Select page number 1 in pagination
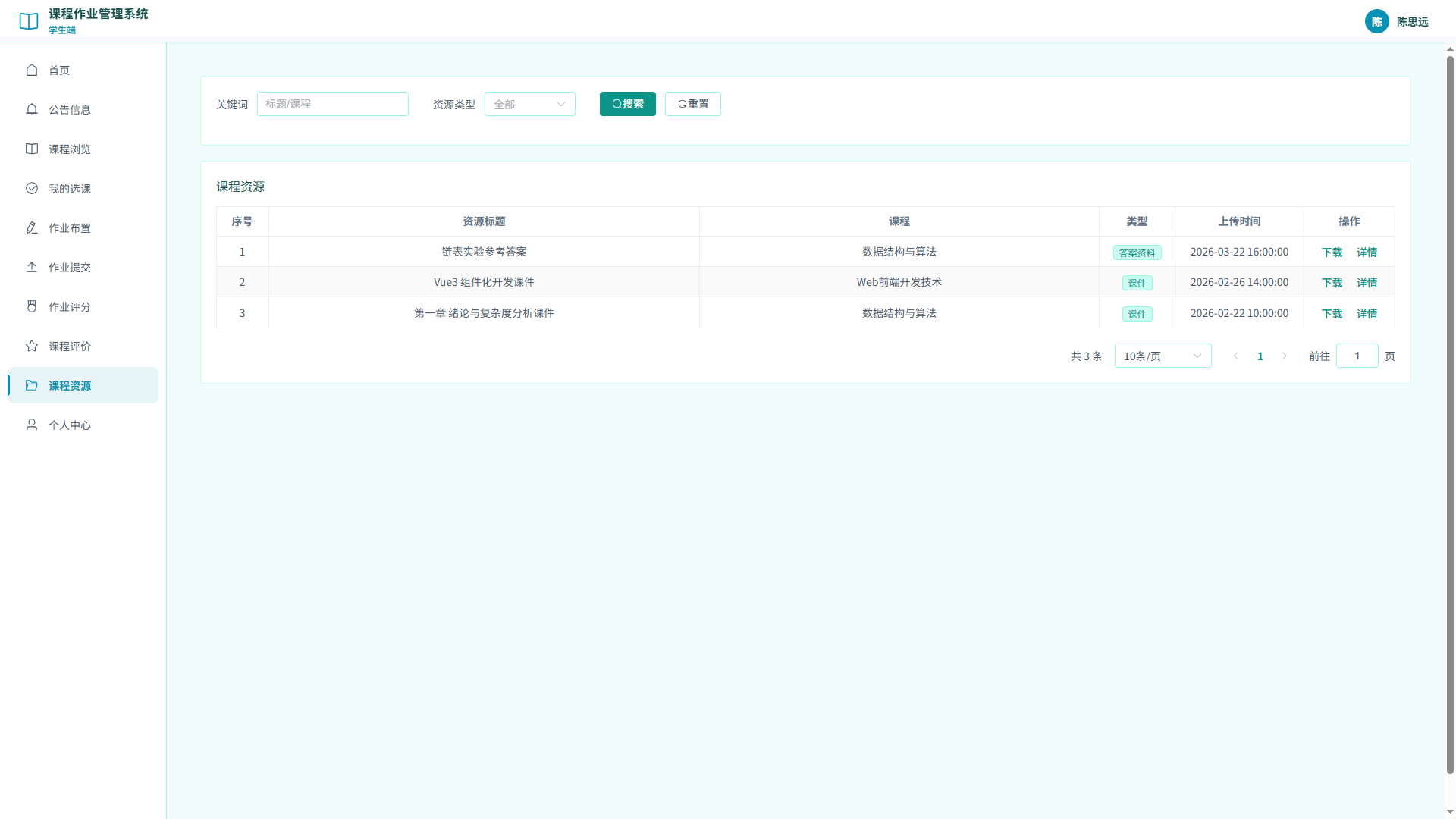This screenshot has width=1456, height=819. pyautogui.click(x=1260, y=356)
